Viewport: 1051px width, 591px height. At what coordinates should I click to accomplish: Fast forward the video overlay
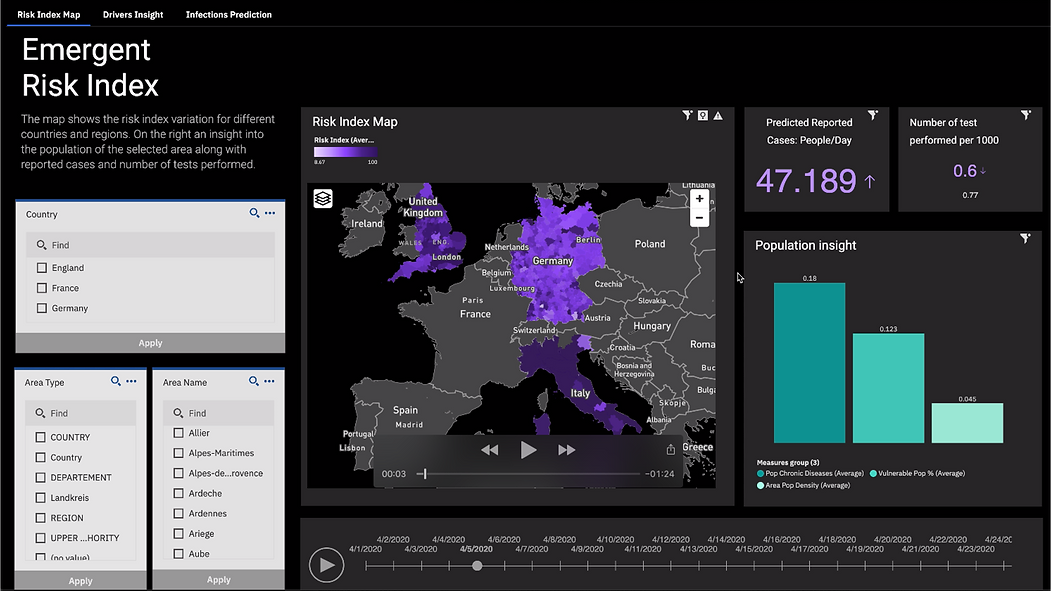[566, 450]
